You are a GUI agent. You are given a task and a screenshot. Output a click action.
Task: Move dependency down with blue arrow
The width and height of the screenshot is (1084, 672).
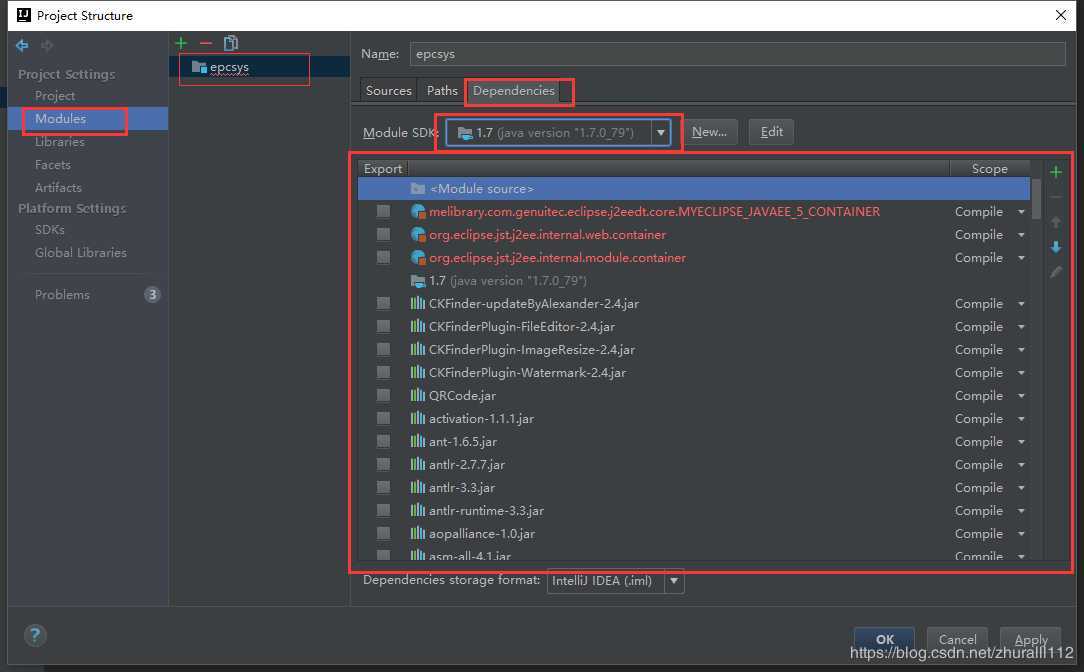click(1056, 247)
